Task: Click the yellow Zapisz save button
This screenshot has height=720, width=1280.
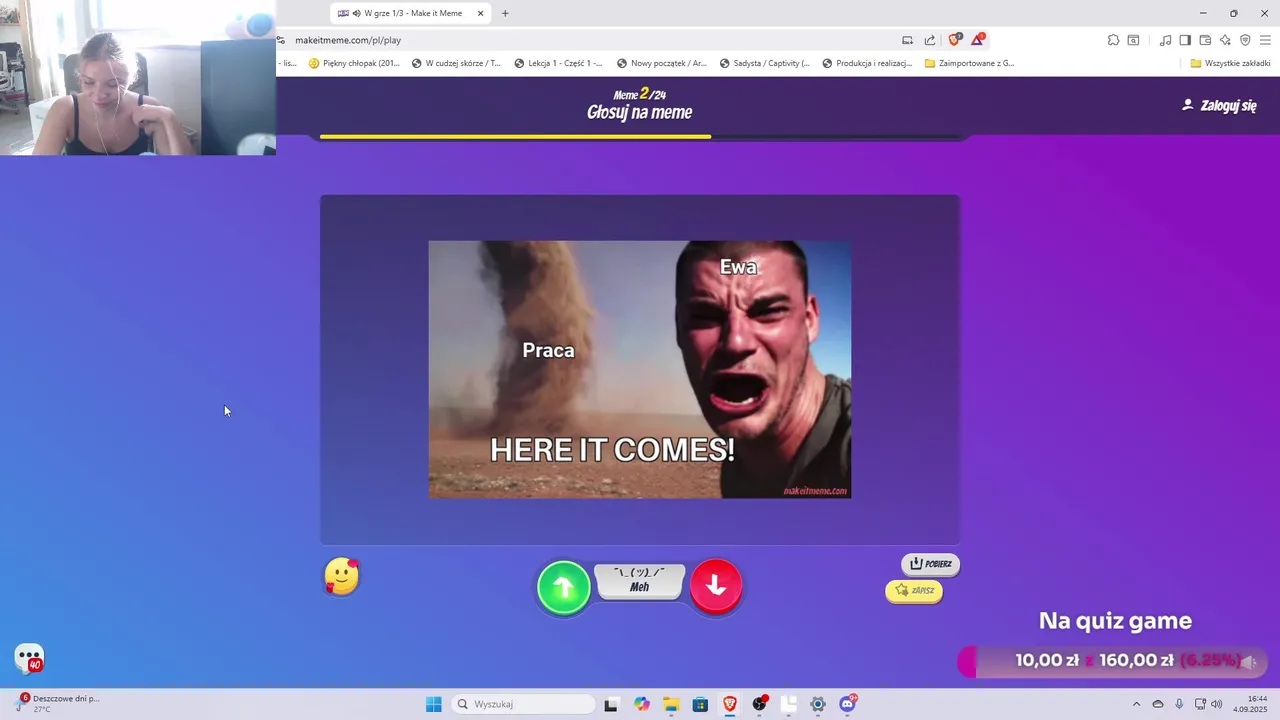Action: point(914,591)
